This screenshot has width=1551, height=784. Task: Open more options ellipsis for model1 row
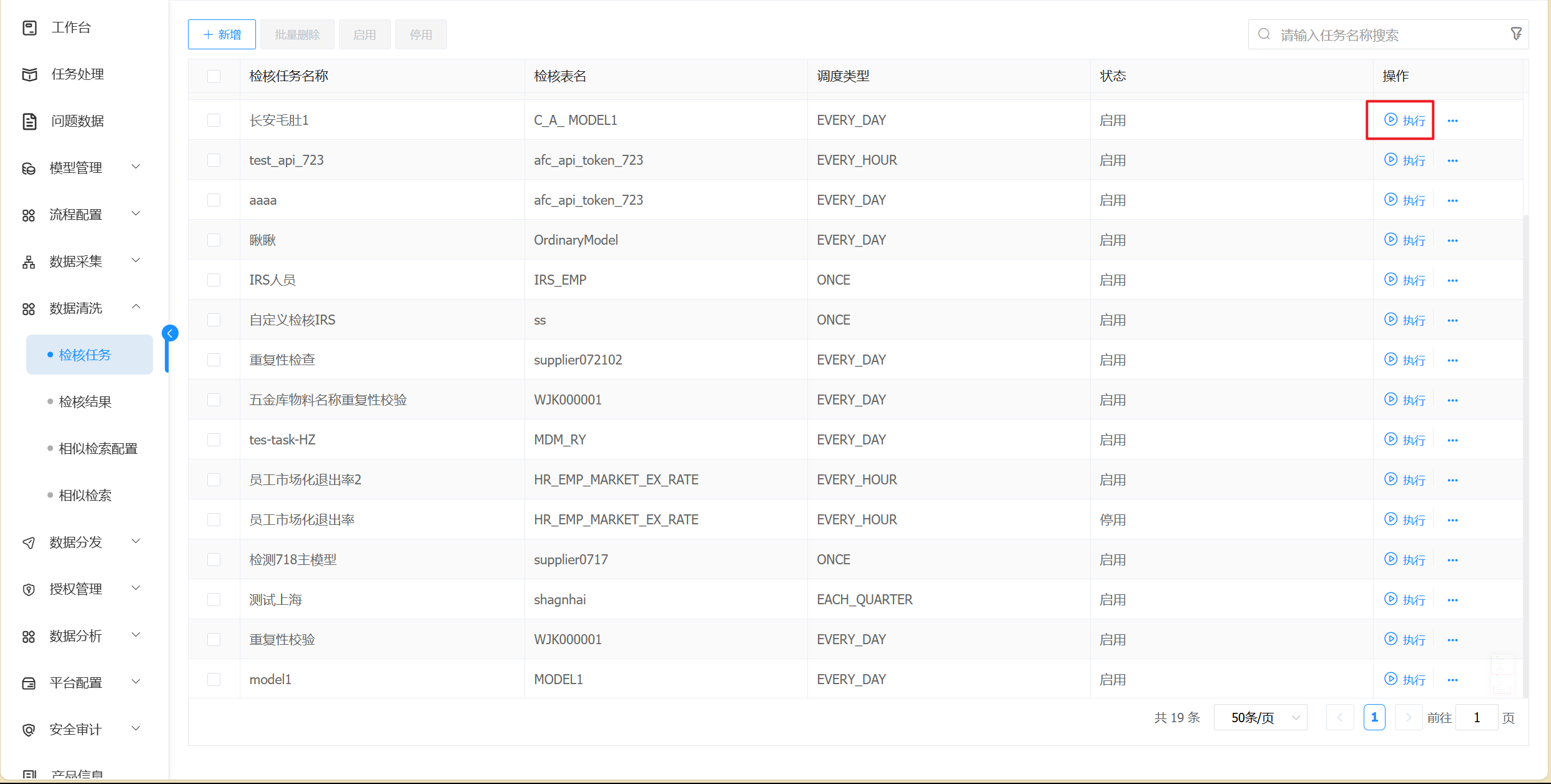pyautogui.click(x=1452, y=680)
